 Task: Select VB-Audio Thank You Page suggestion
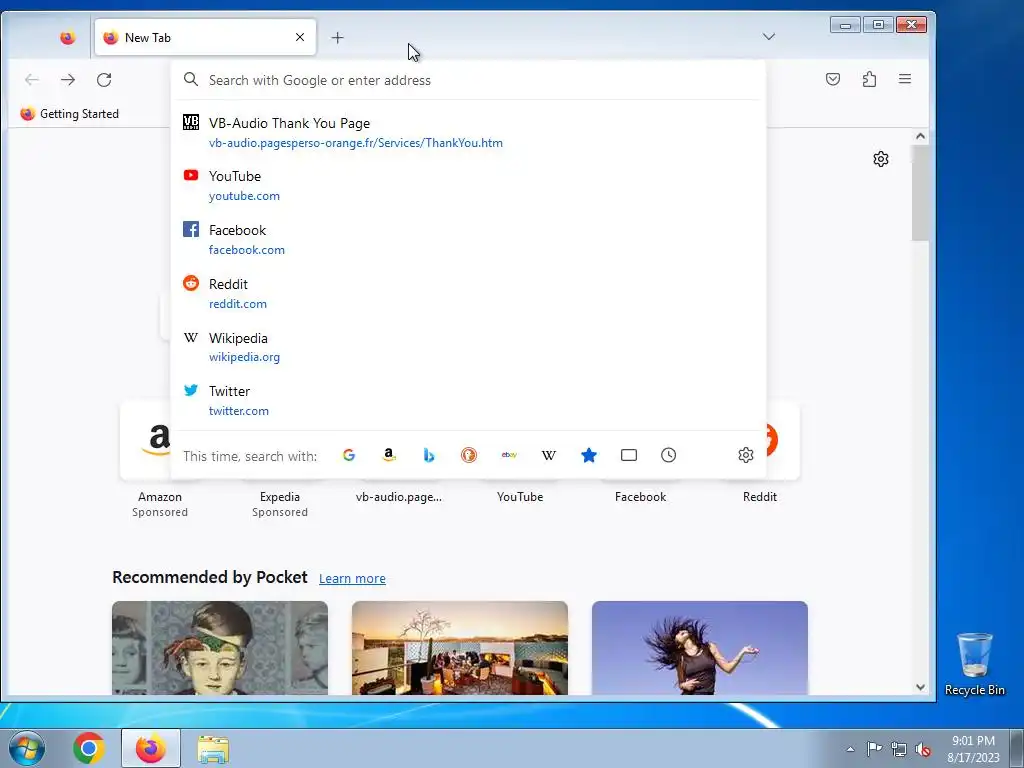click(468, 133)
